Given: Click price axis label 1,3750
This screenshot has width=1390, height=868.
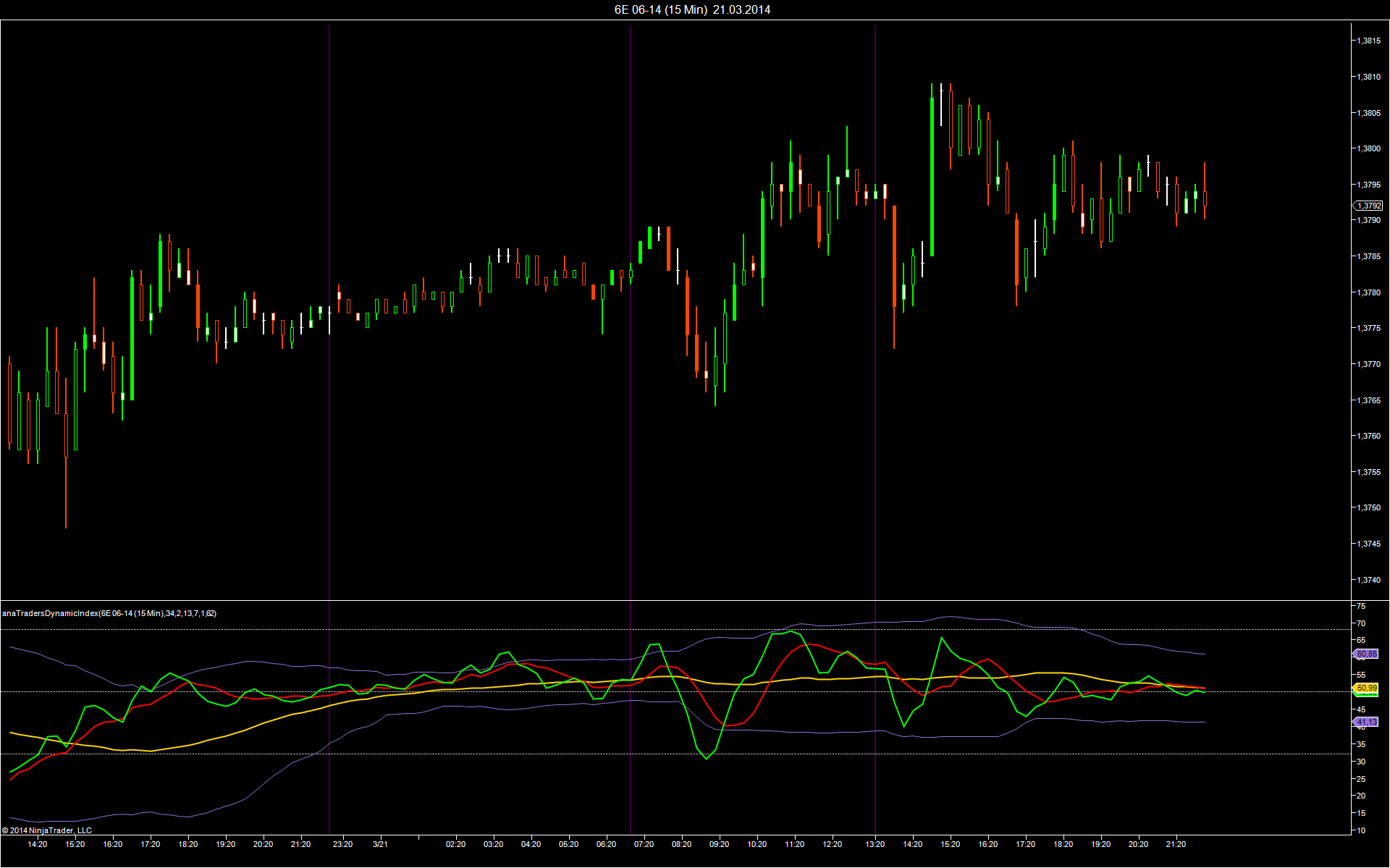Looking at the screenshot, I should pyautogui.click(x=1368, y=507).
